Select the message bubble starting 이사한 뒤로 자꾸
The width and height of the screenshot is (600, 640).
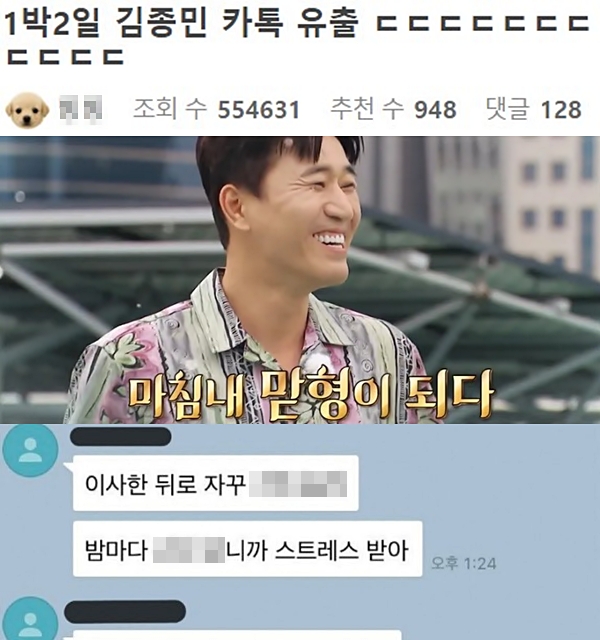click(x=216, y=483)
